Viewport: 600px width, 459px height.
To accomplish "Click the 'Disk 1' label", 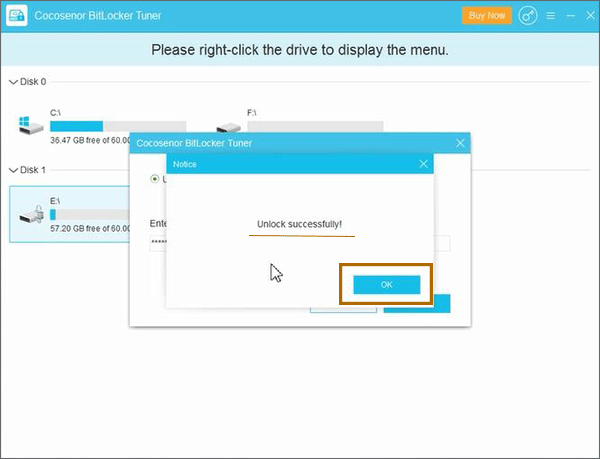I will (33, 170).
